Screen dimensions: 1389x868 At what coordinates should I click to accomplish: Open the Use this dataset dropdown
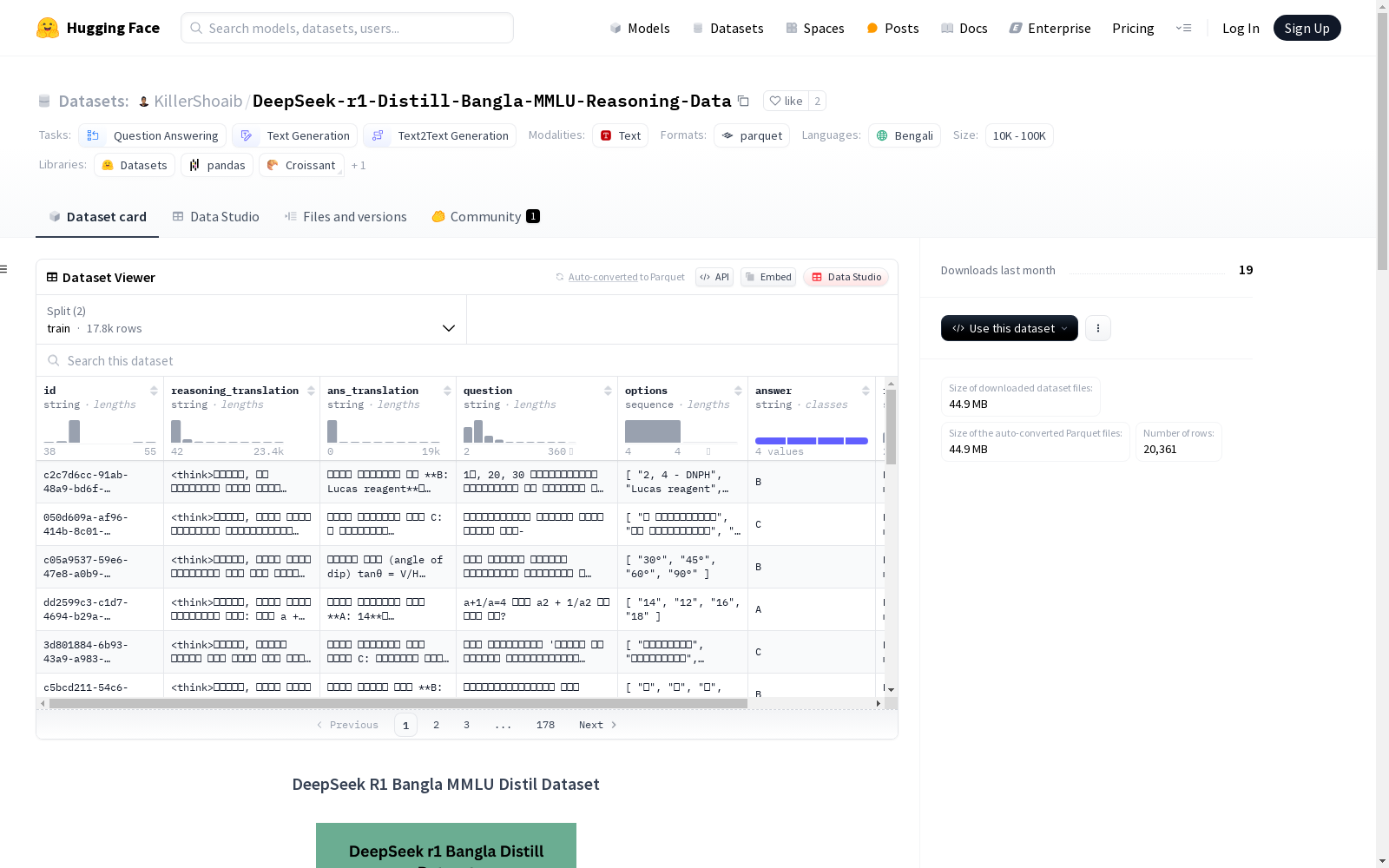[1010, 328]
